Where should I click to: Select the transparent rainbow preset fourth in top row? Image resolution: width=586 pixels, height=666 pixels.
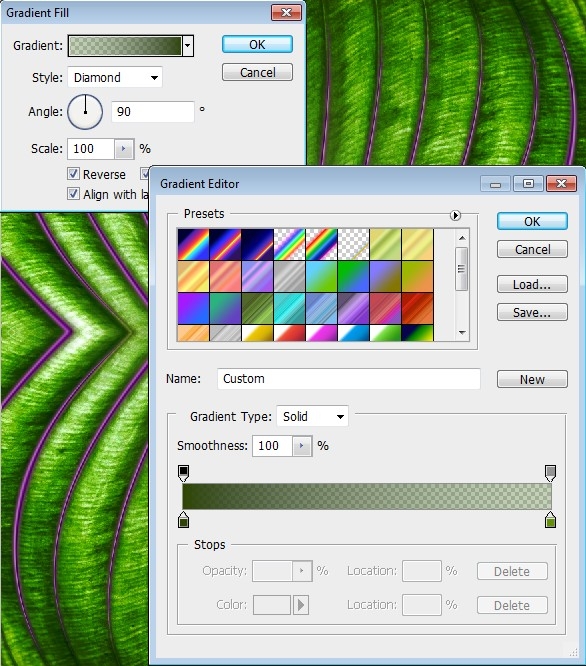[290, 245]
